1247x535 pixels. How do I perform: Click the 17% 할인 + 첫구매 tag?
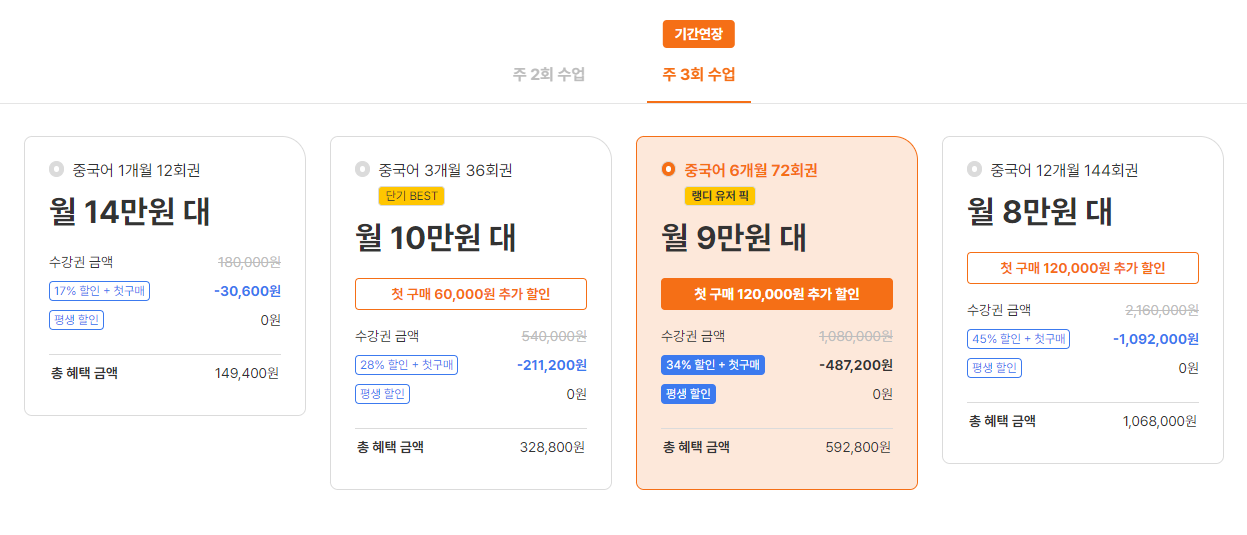[99, 291]
